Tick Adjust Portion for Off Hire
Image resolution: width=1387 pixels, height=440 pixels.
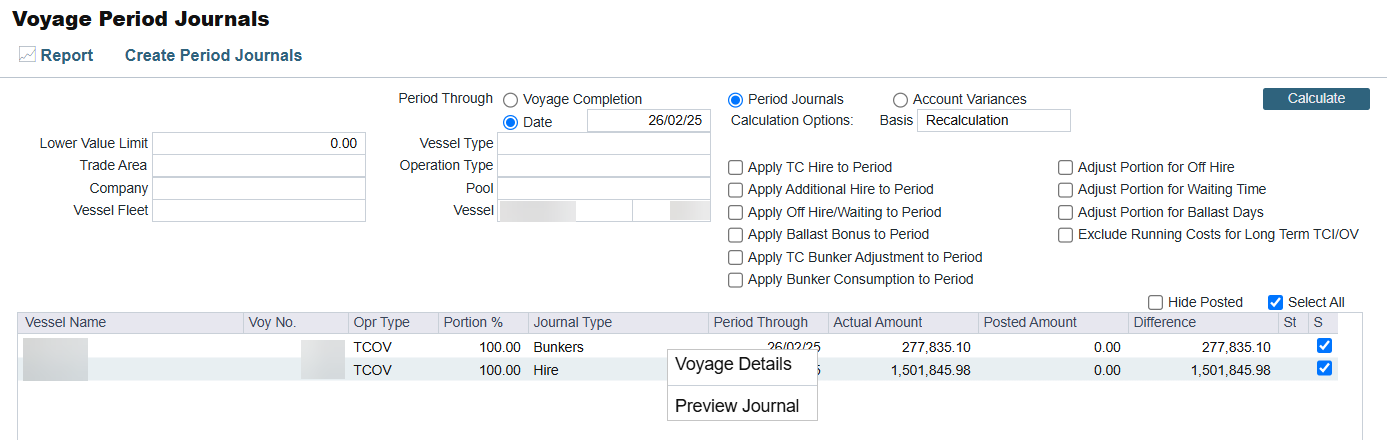[x=1066, y=168]
